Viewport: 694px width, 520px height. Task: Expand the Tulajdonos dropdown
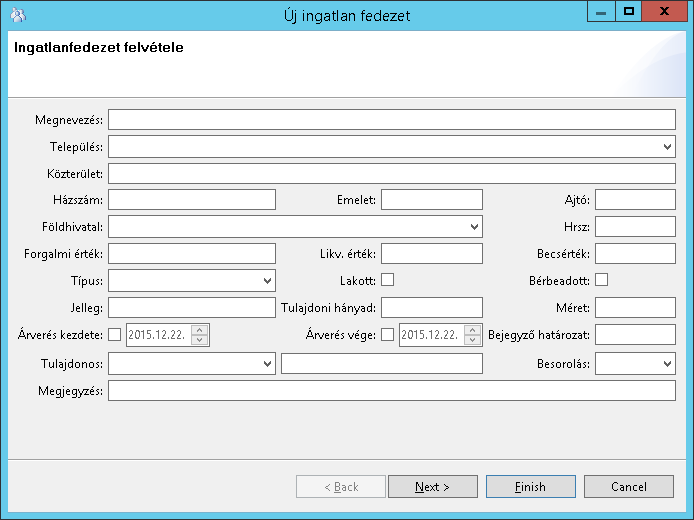(267, 364)
